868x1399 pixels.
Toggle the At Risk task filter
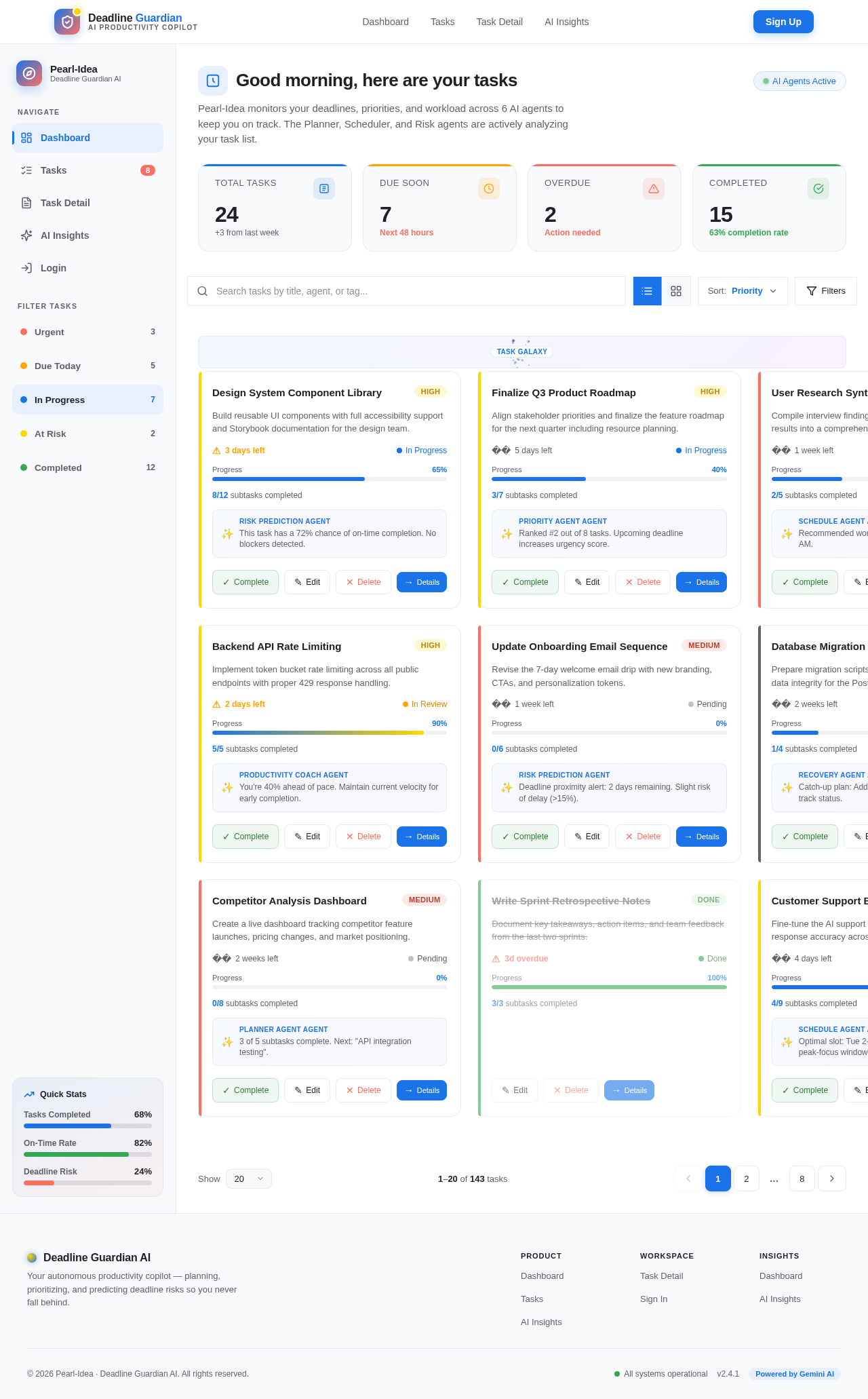click(x=87, y=434)
